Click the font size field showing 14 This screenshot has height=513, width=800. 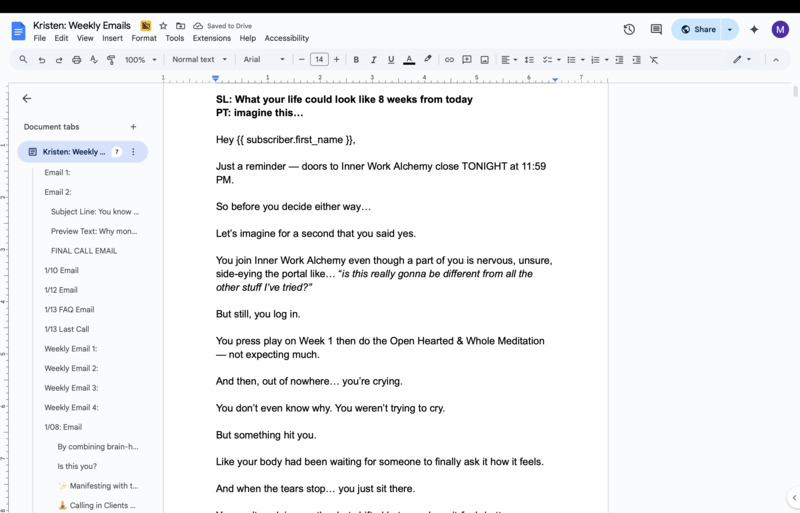click(319, 60)
